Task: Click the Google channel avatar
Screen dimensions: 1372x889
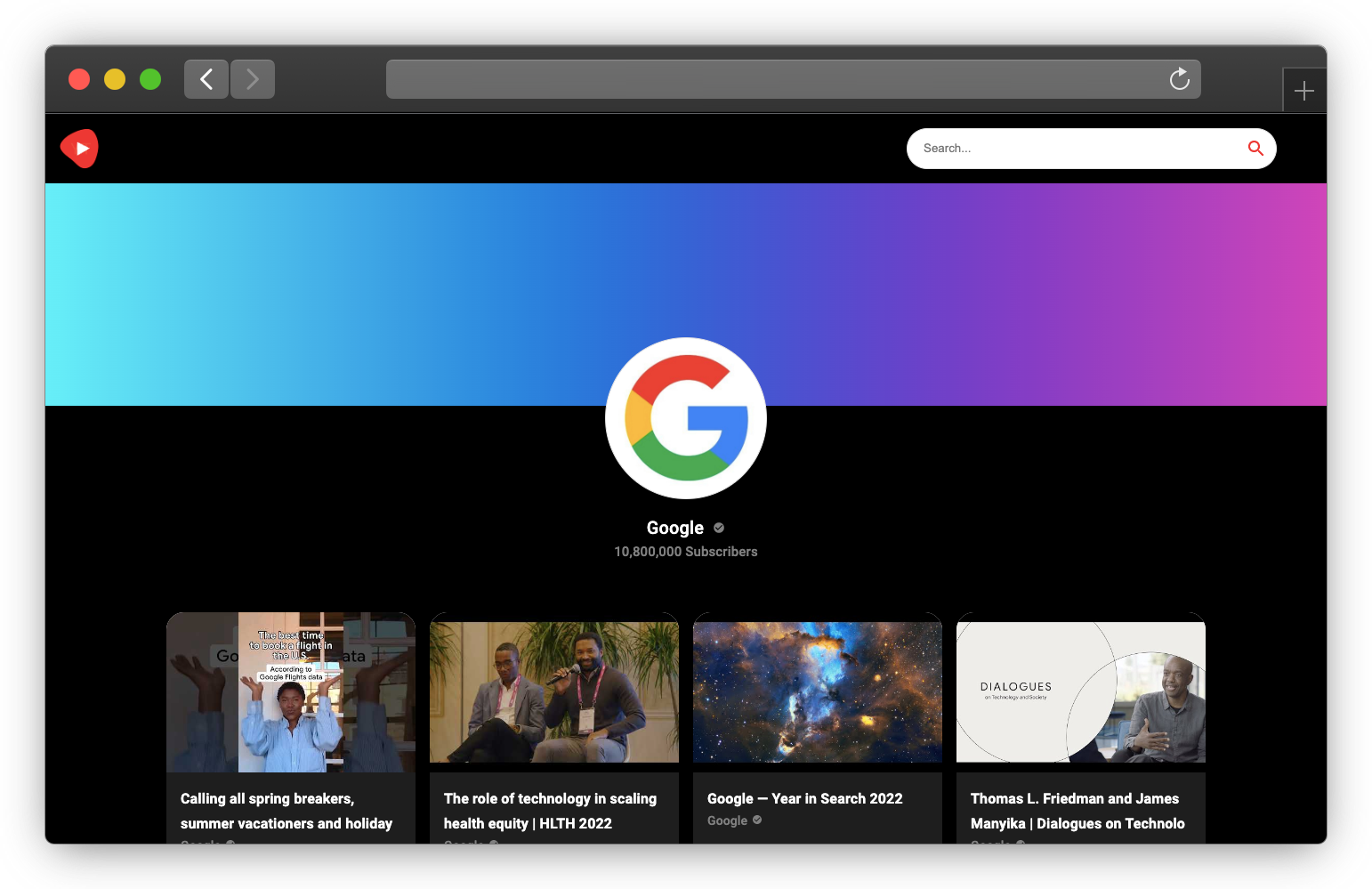Action: click(x=685, y=418)
